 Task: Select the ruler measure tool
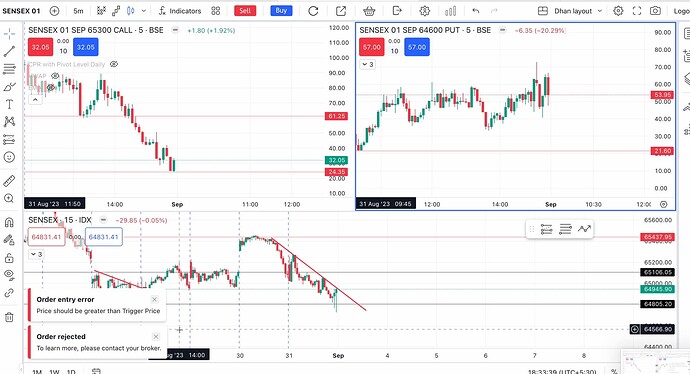click(x=9, y=180)
